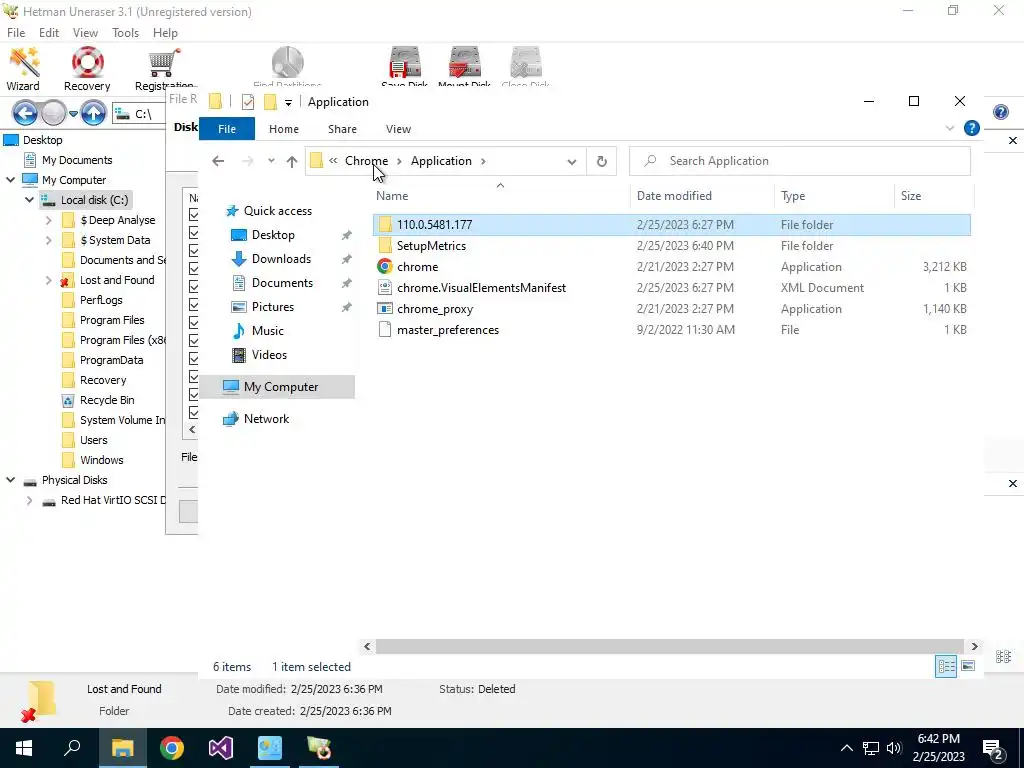Select the 110.0.5481.177 folder row
The height and width of the screenshot is (768, 1024).
[673, 225]
